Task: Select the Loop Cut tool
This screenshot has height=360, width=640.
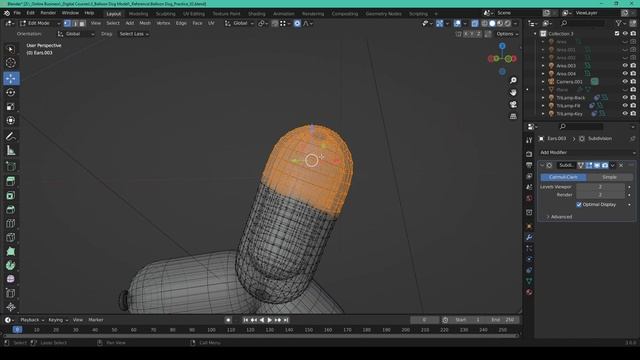Action: coord(11,224)
